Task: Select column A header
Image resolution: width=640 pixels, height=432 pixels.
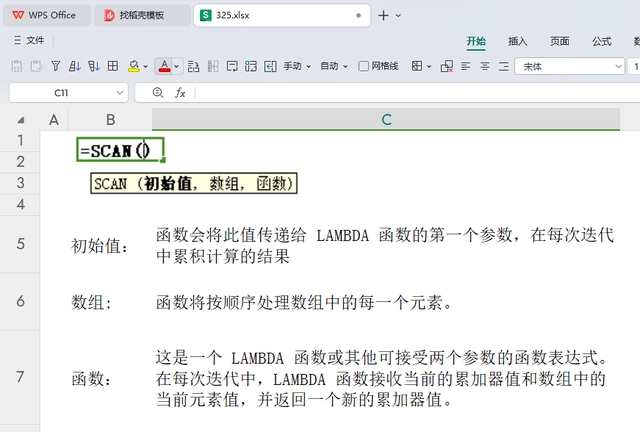Action: coord(54,120)
